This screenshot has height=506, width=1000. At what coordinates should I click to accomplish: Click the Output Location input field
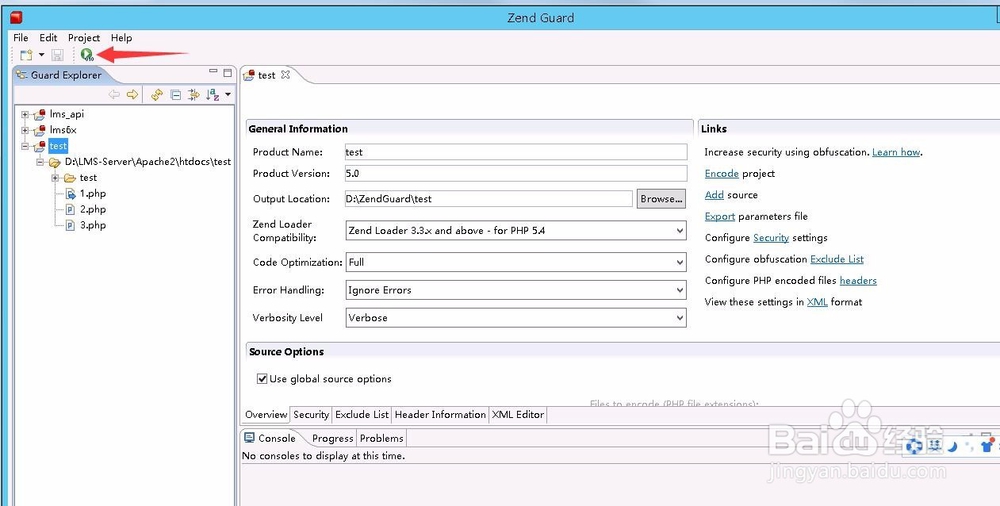489,199
